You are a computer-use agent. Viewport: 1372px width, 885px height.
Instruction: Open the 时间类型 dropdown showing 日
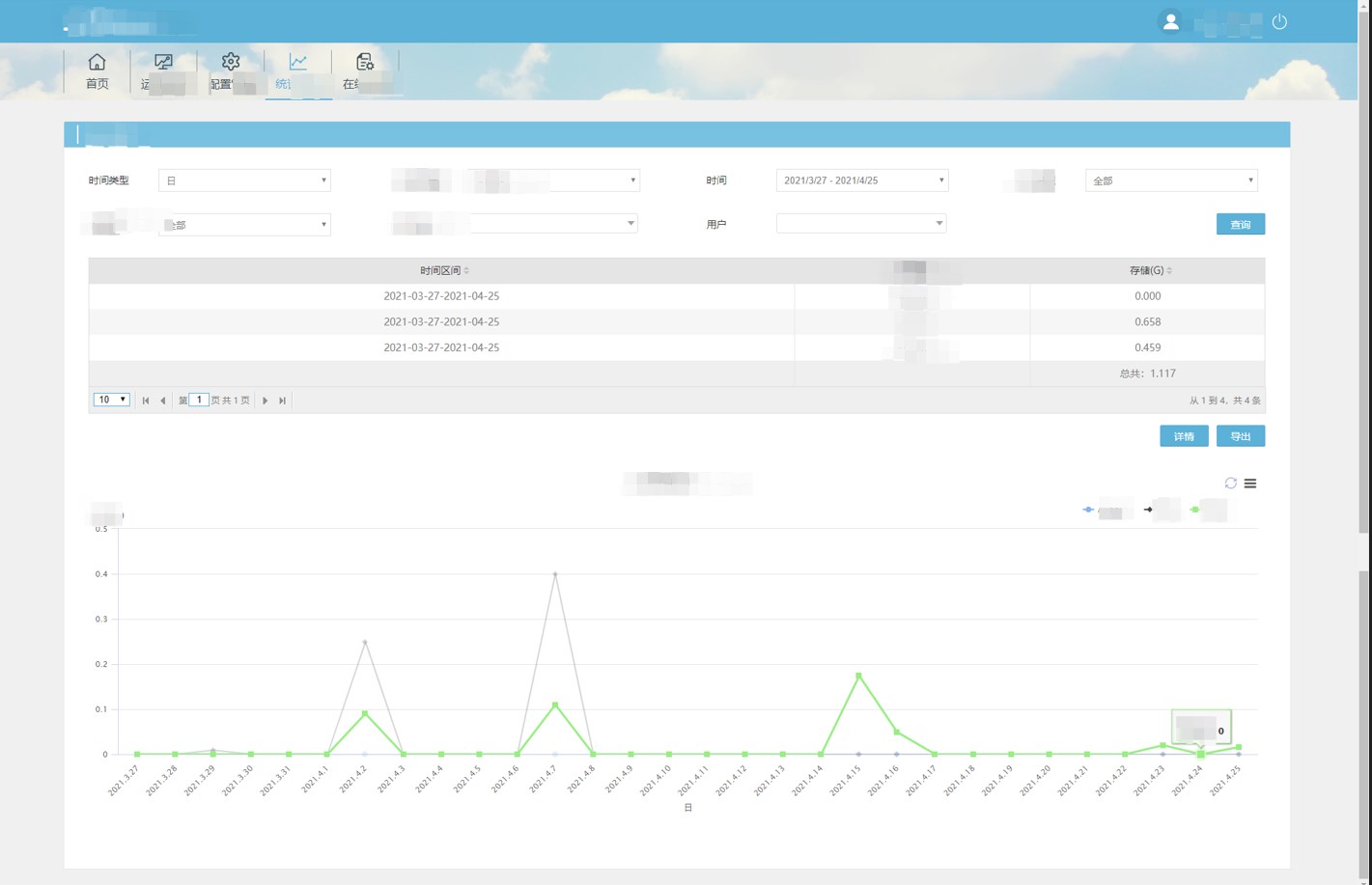(244, 180)
